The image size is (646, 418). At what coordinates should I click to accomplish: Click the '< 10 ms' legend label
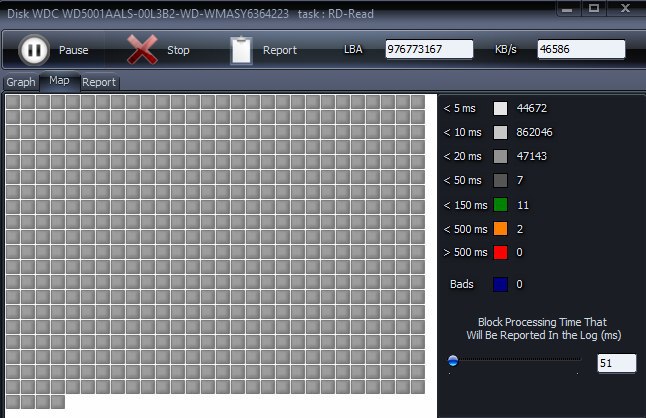click(462, 132)
